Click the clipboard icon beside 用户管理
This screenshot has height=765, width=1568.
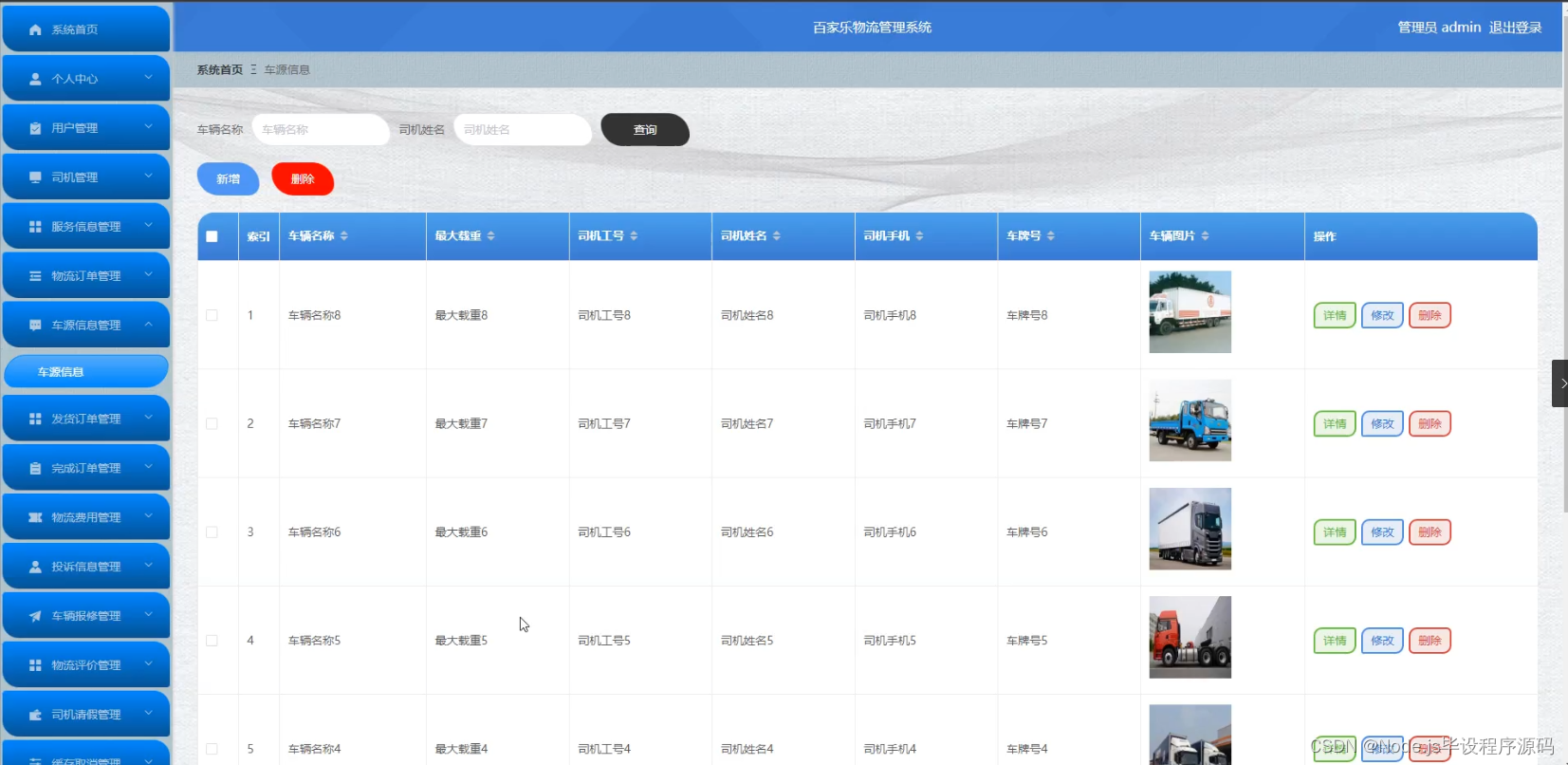click(35, 128)
